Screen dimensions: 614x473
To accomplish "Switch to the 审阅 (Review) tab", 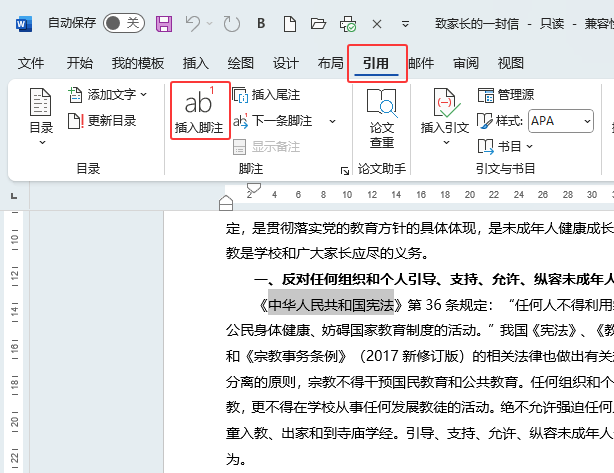I will pyautogui.click(x=466, y=63).
